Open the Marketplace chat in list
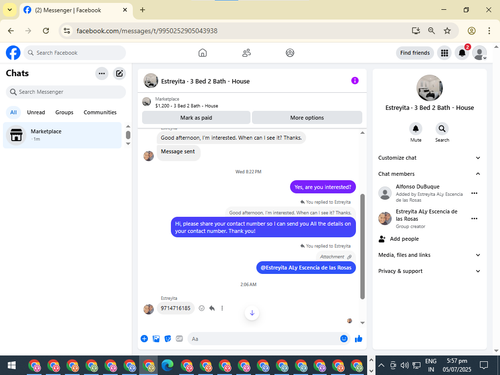 coord(62,135)
